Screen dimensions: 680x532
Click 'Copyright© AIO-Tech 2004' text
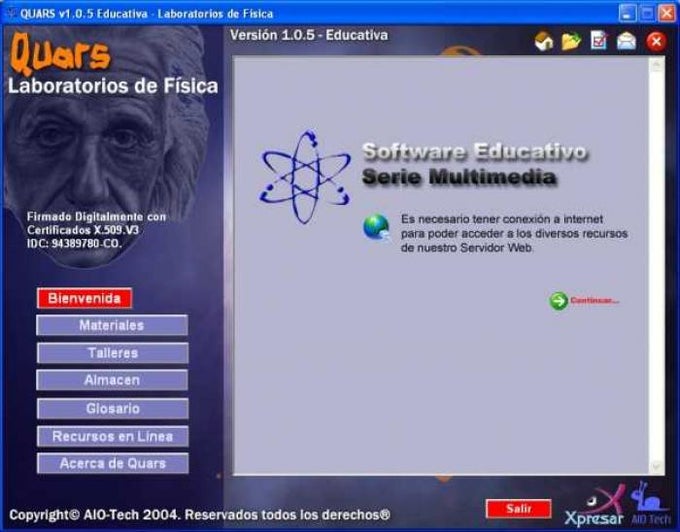[x=94, y=515]
